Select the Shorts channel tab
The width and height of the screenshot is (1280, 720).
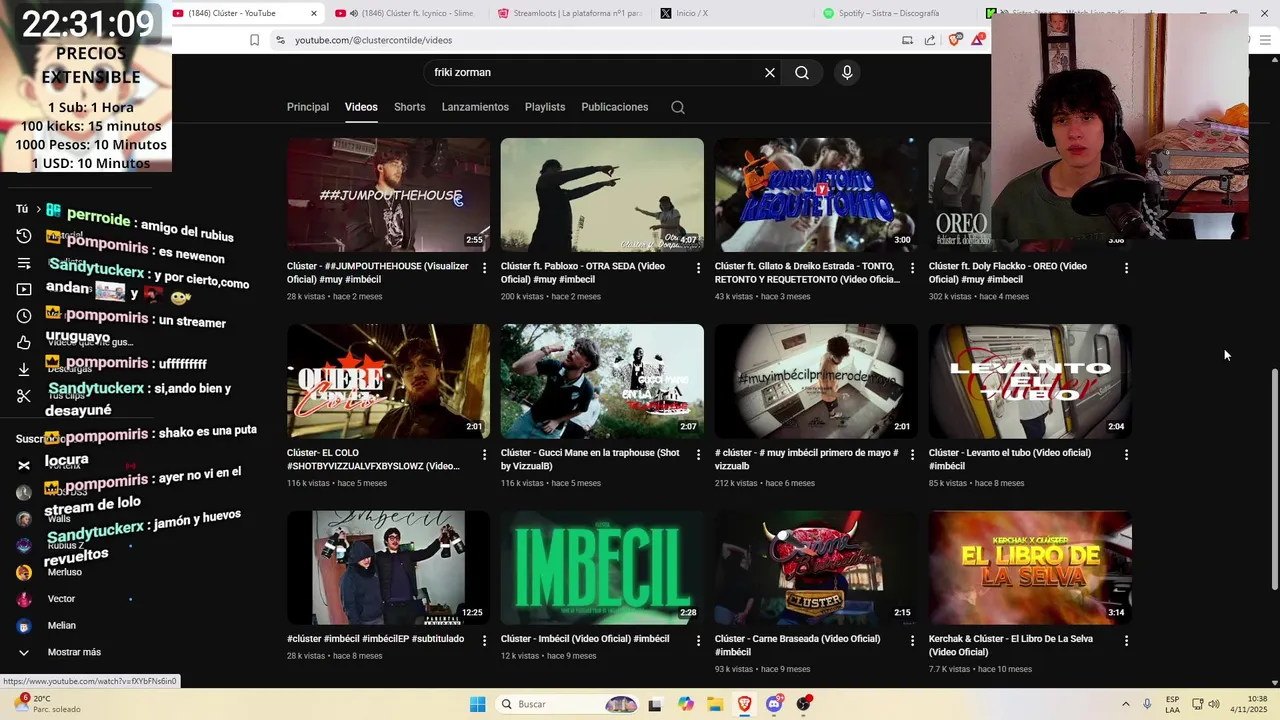click(410, 107)
